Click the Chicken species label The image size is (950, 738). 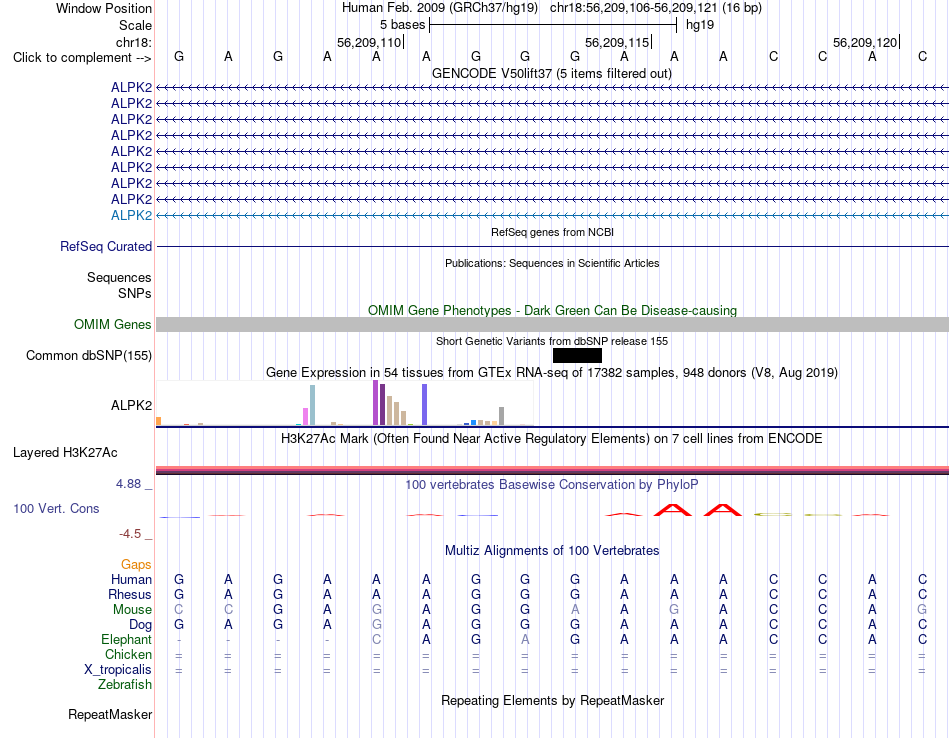[x=128, y=655]
